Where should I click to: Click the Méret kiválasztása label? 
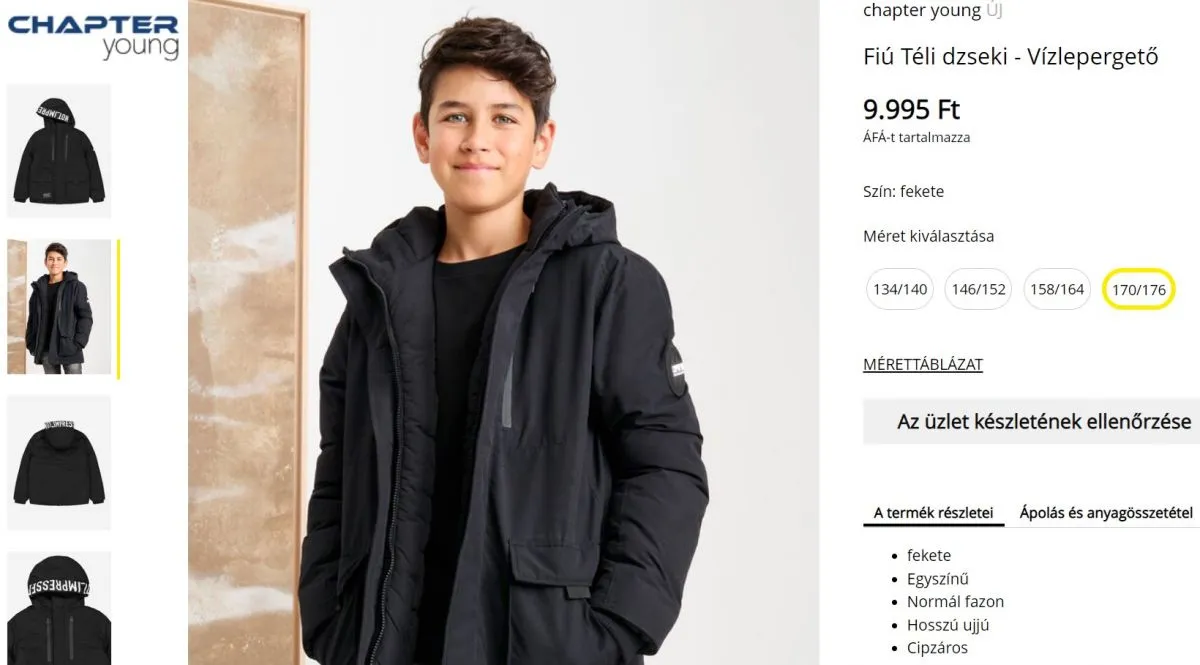click(x=928, y=237)
